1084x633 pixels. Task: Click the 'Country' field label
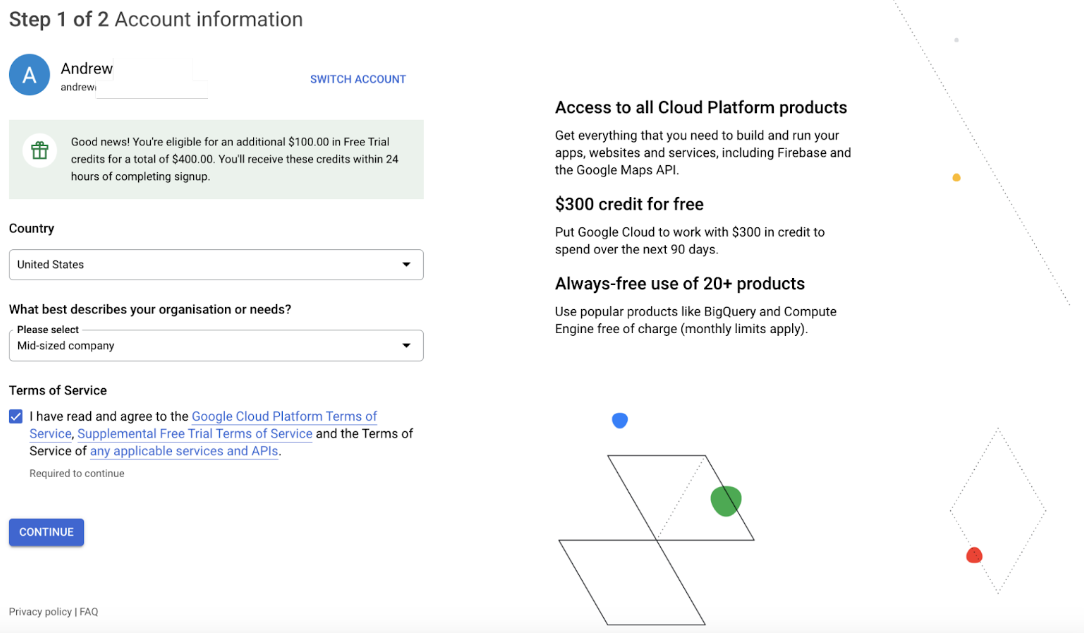(x=31, y=229)
